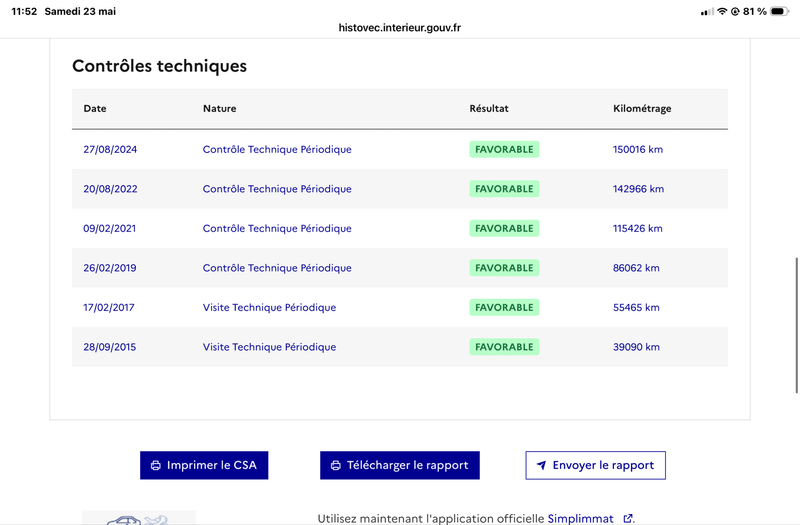Click the printer icon on Télécharger le rapport
This screenshot has height=525, width=800.
click(336, 465)
